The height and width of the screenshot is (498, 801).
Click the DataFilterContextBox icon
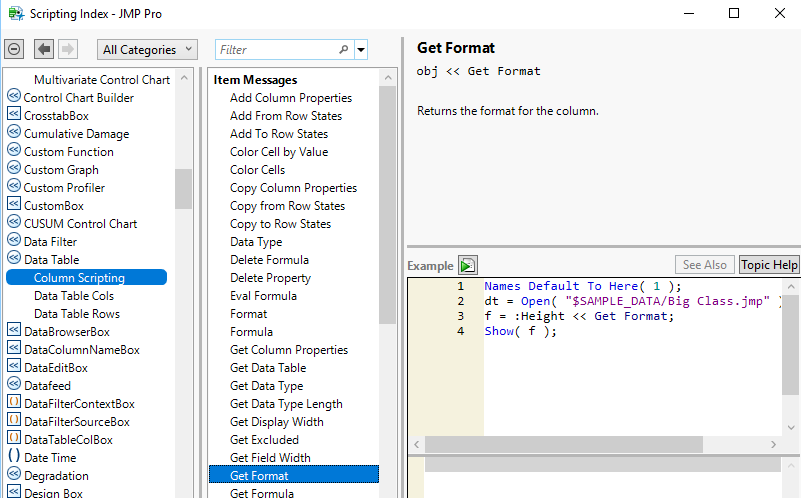point(14,401)
